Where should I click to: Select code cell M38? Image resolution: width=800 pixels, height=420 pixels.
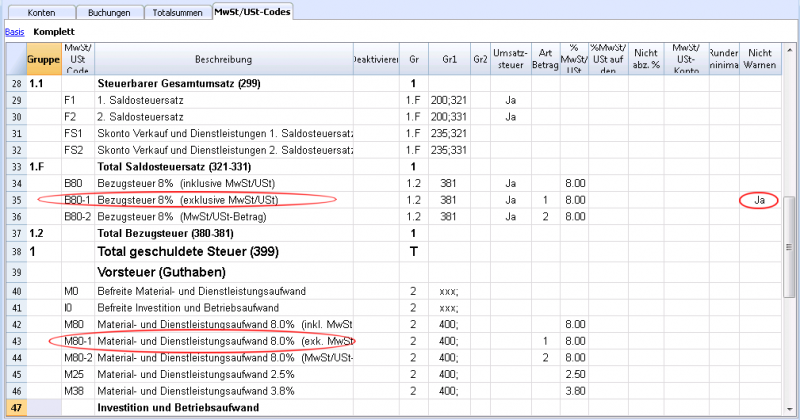click(78, 391)
